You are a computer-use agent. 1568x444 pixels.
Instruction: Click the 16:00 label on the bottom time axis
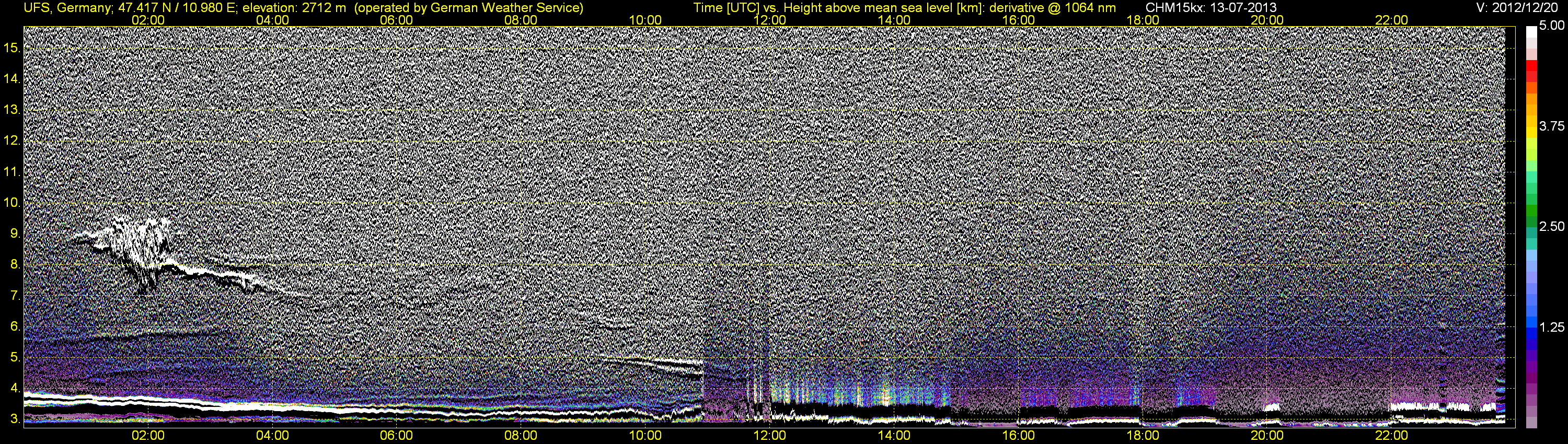[x=1018, y=436]
